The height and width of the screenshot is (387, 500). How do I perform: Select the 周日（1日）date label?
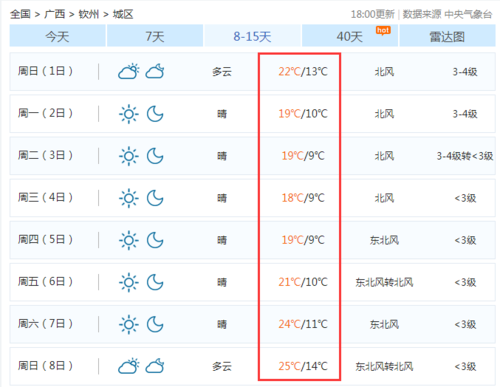point(45,71)
